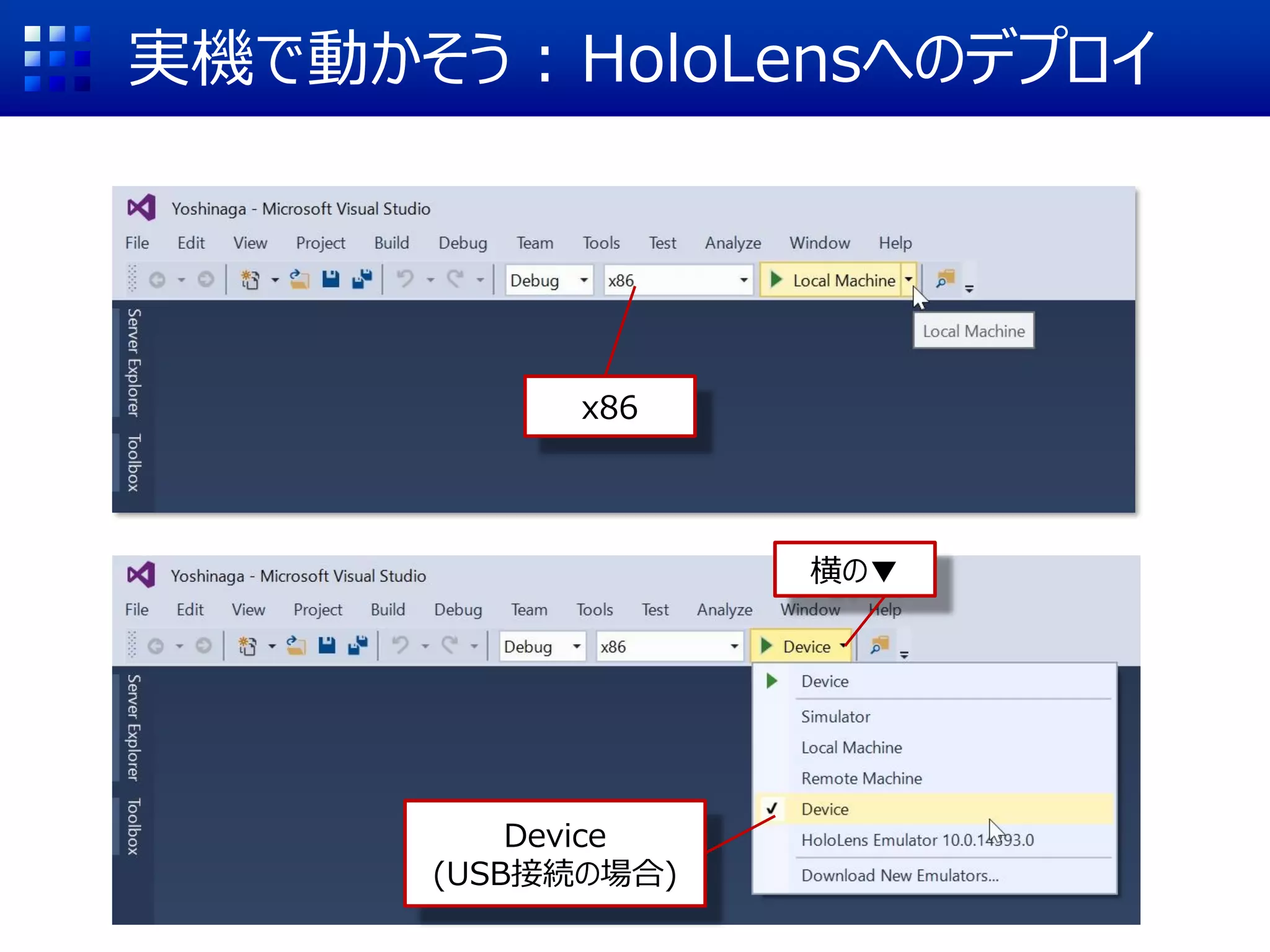Open Edit menu in lower window
The height and width of the screenshot is (952, 1270).
point(190,609)
